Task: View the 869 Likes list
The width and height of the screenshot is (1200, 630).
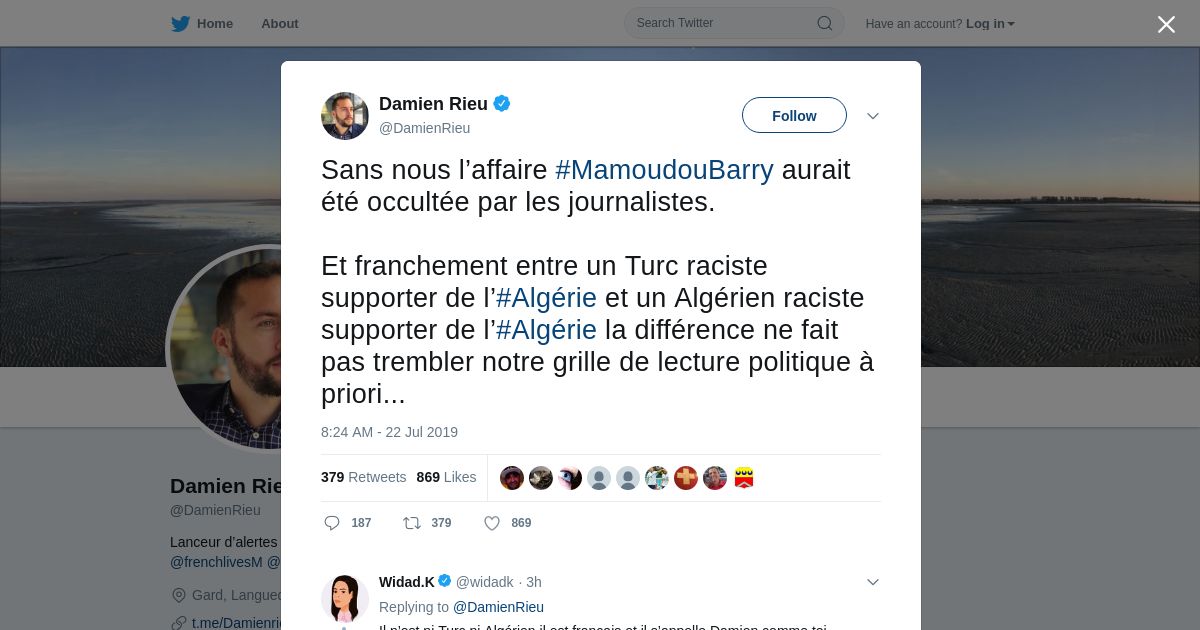Action: click(446, 477)
